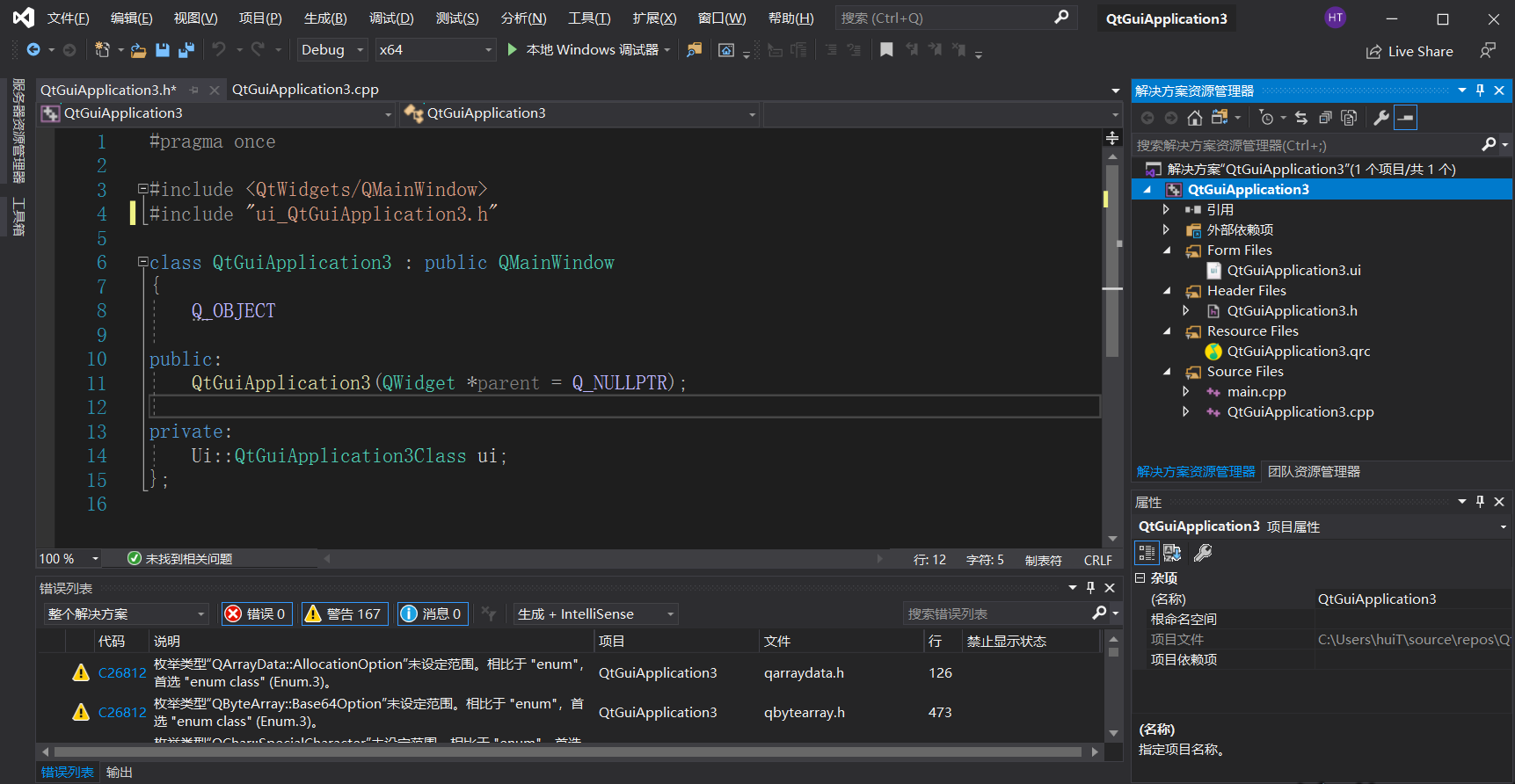Open the 调试(D) menu

[391, 18]
